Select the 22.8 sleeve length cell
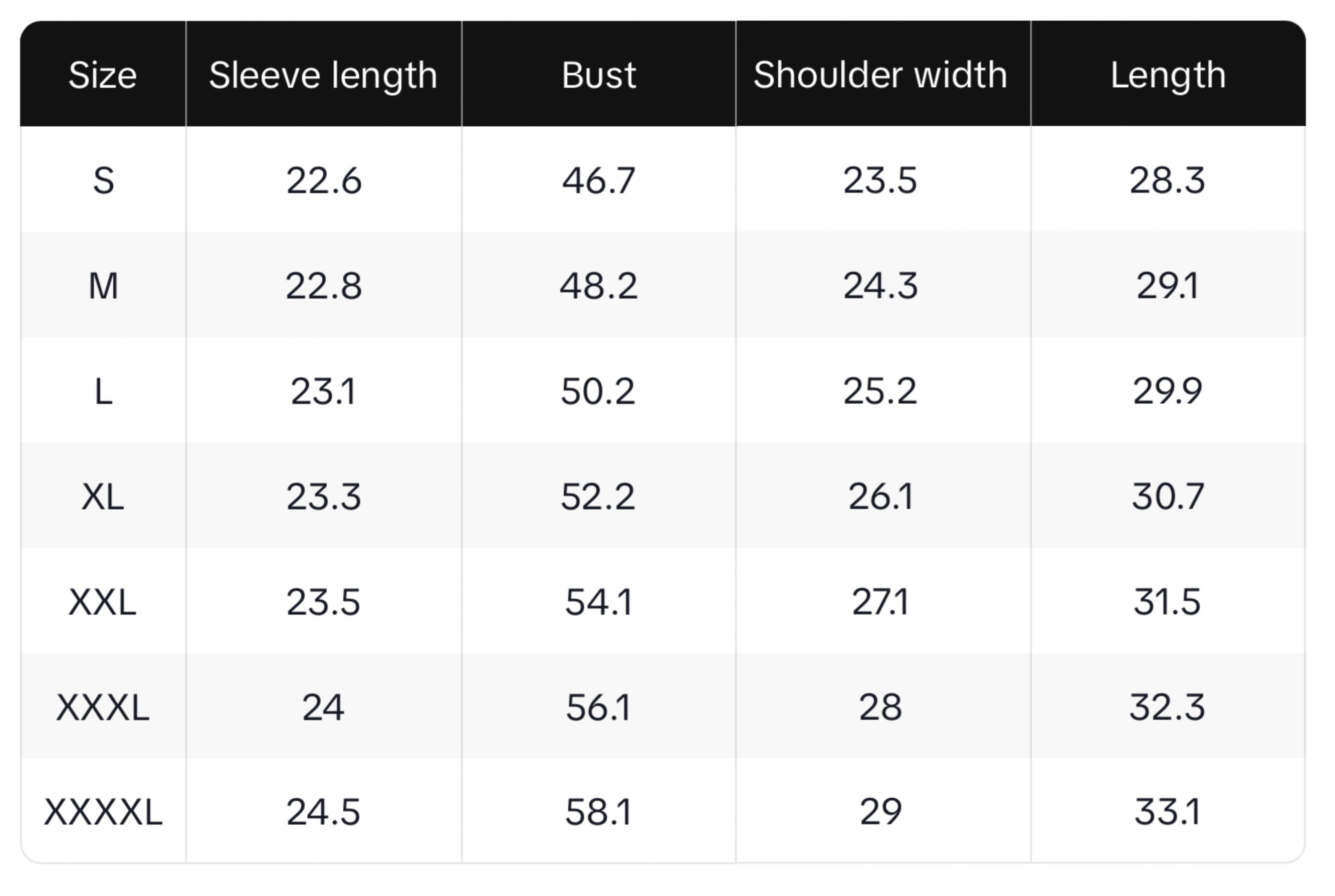Screen dimensions: 1335x896 click(323, 286)
